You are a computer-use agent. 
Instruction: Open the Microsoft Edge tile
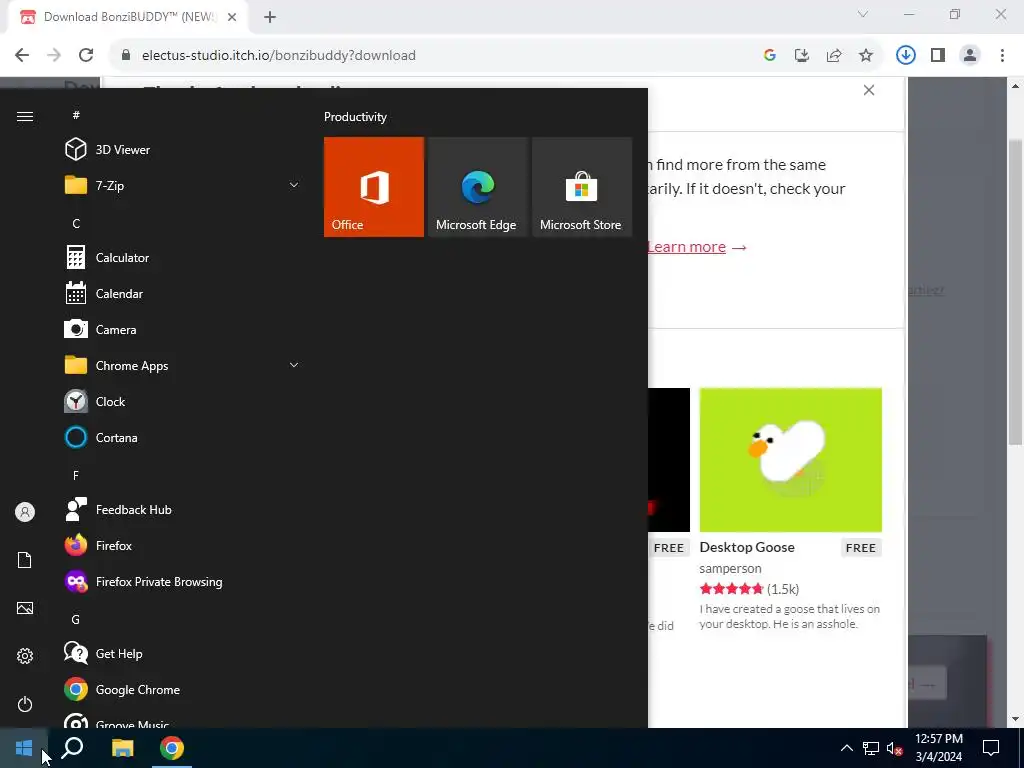point(477,187)
